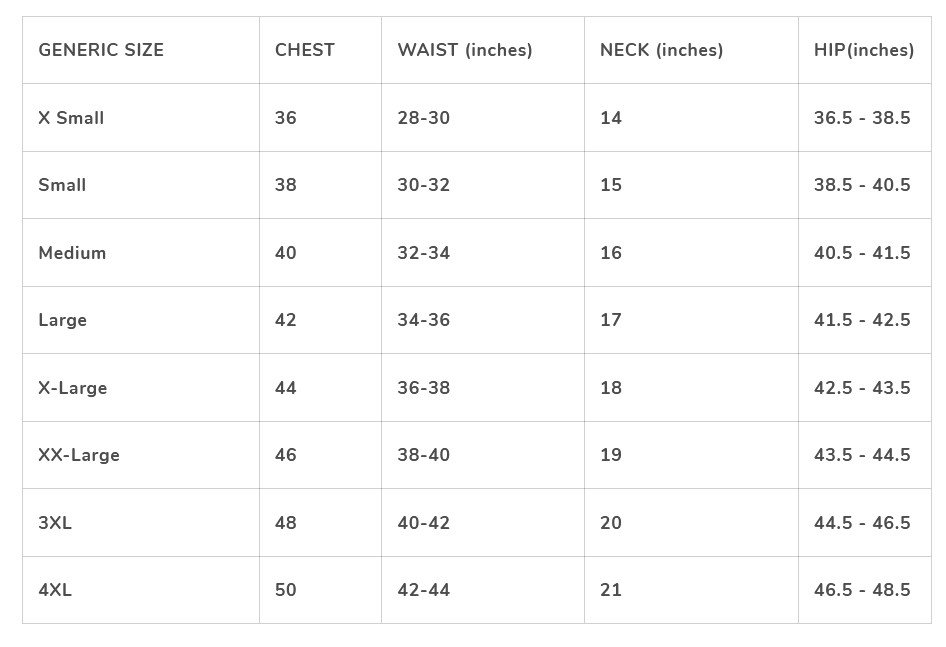Viewport: 946px width, 647px height.
Task: Select hip range 43.5 - 44.5
Action: pyautogui.click(x=862, y=454)
